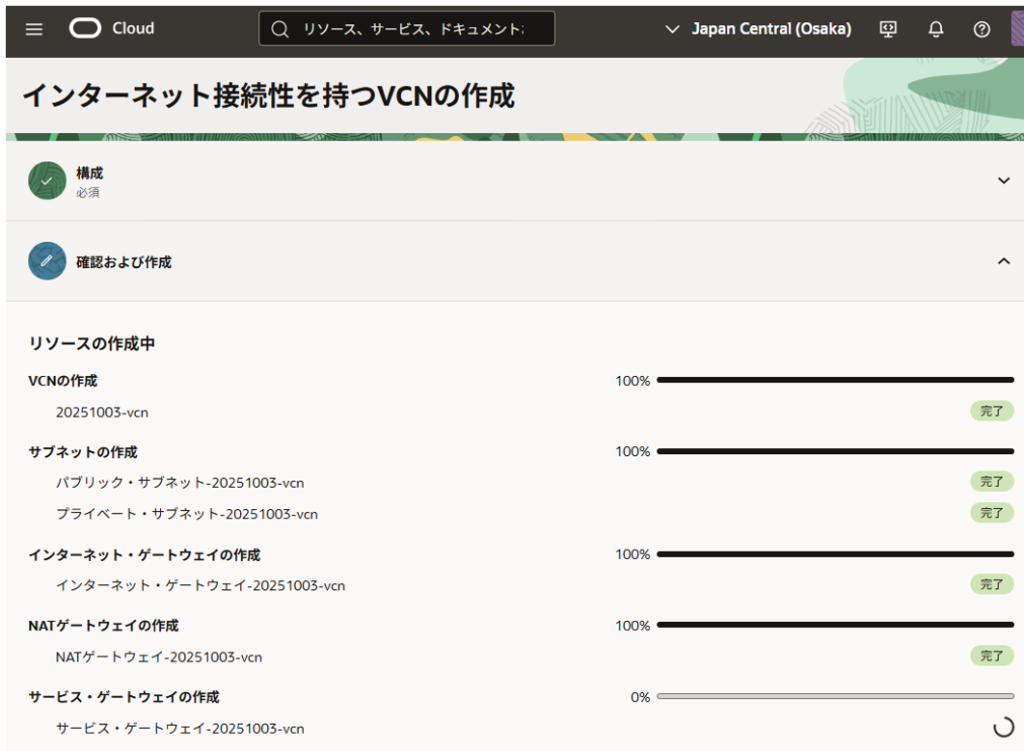The image size is (1024, 751).
Task: Click the サービス・ゲートウェイの作成 0% progress bar
Action: click(835, 696)
